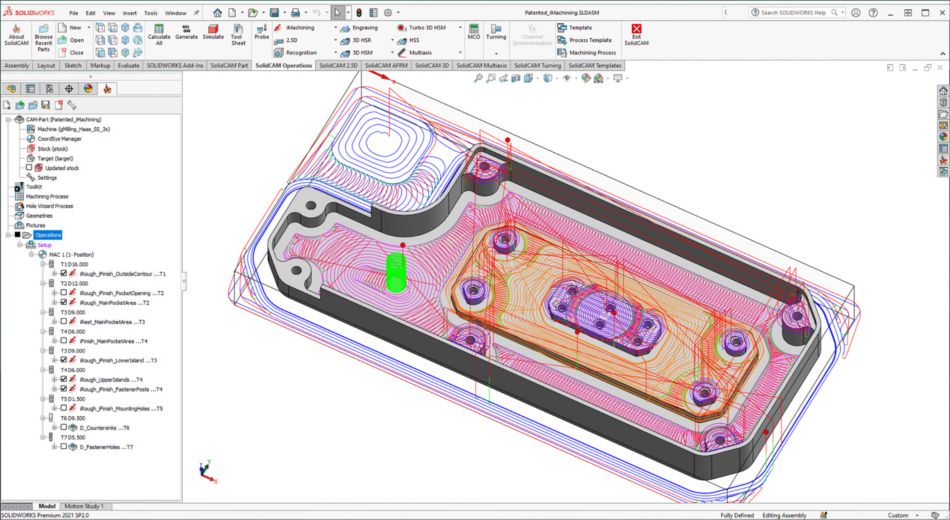The width and height of the screenshot is (950, 520).
Task: Switch to SolidCAM Turning tab
Action: point(537,65)
